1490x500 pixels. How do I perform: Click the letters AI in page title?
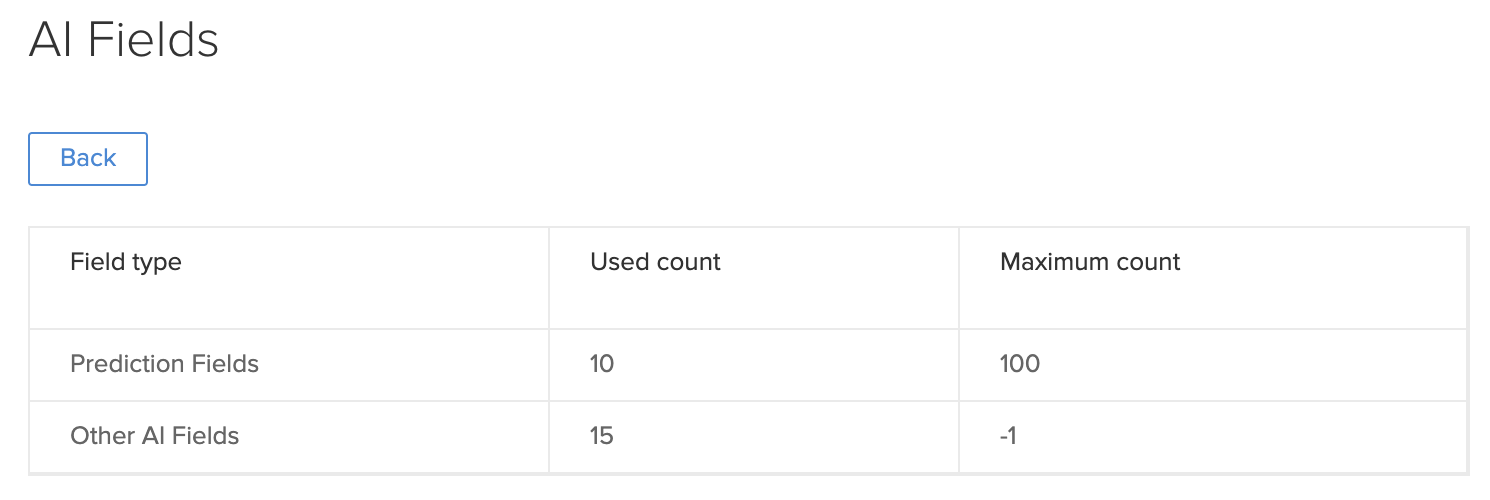point(49,41)
